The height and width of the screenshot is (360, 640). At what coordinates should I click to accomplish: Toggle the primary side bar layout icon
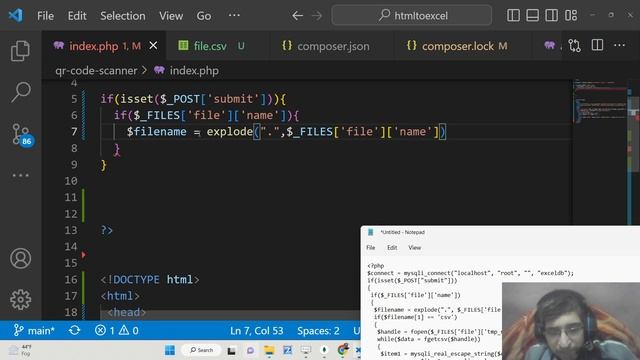coord(513,16)
